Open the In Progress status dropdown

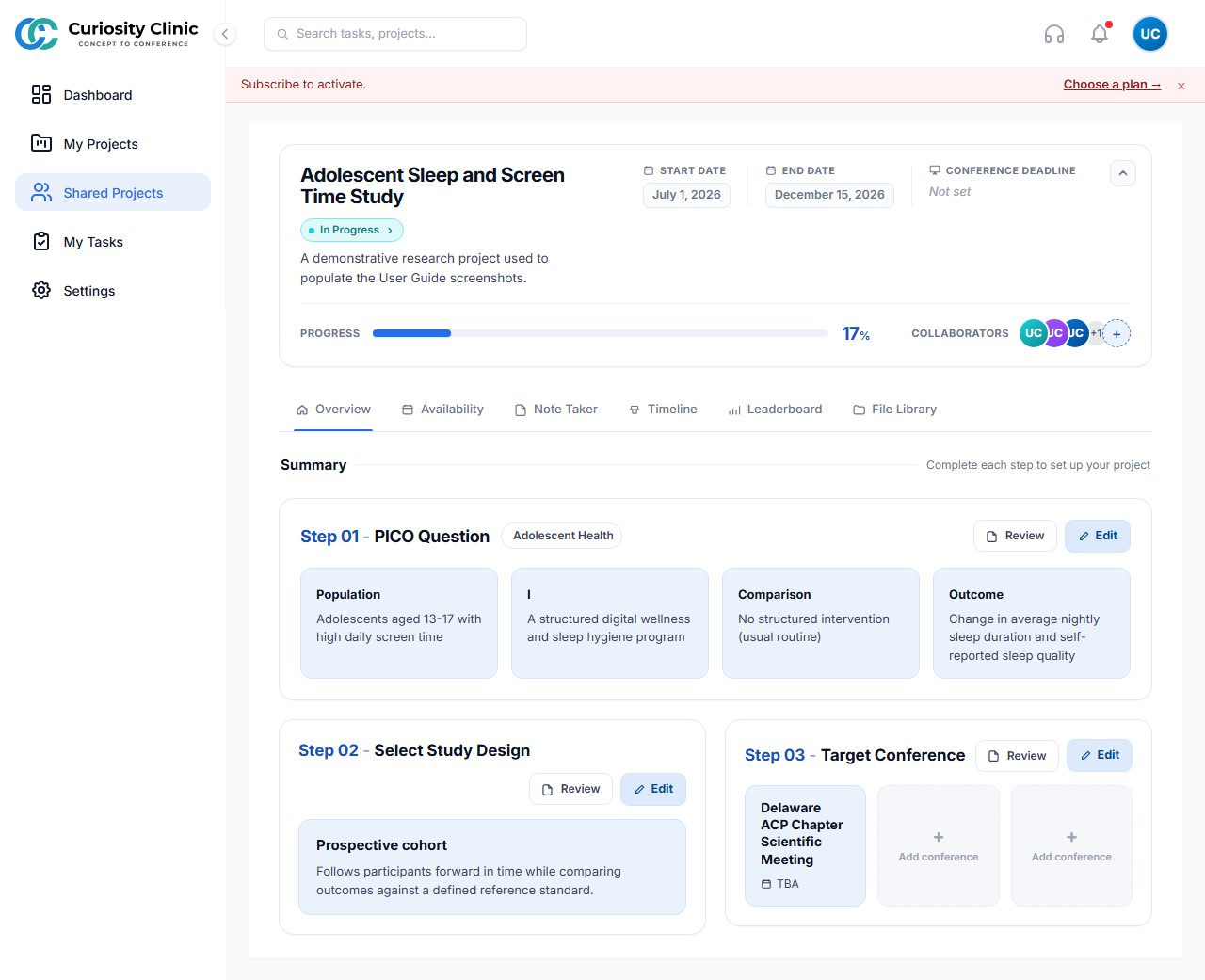(x=352, y=230)
